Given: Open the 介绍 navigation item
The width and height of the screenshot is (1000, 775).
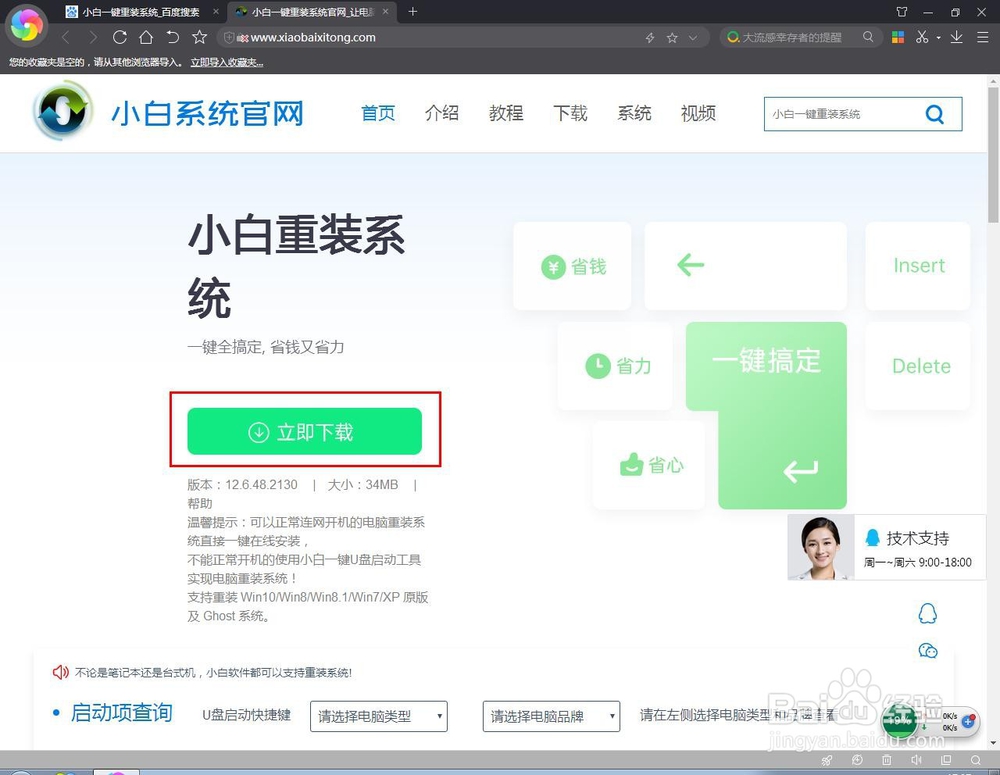Looking at the screenshot, I should (442, 114).
